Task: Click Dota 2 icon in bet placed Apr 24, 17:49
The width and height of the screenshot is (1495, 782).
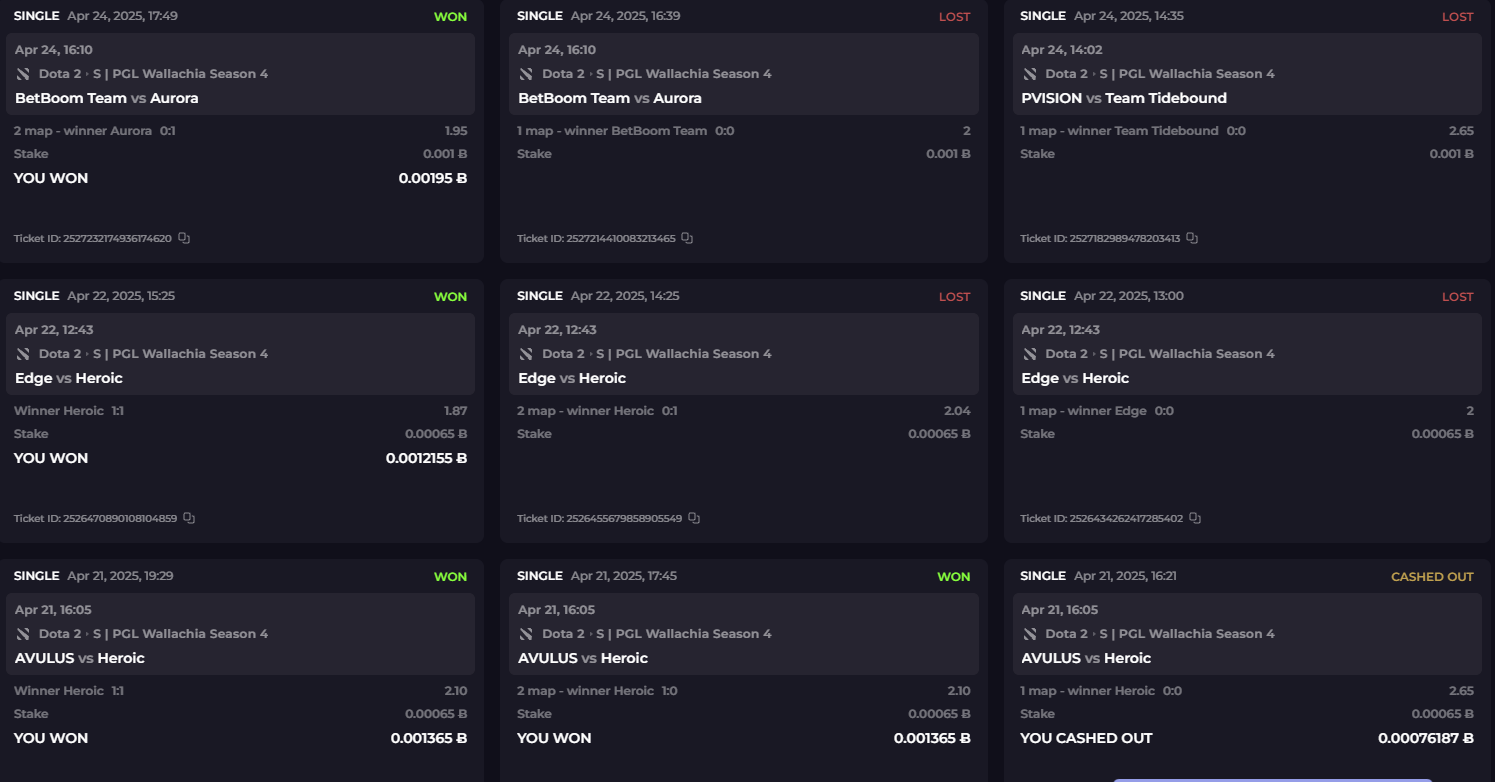Action: click(x=23, y=74)
